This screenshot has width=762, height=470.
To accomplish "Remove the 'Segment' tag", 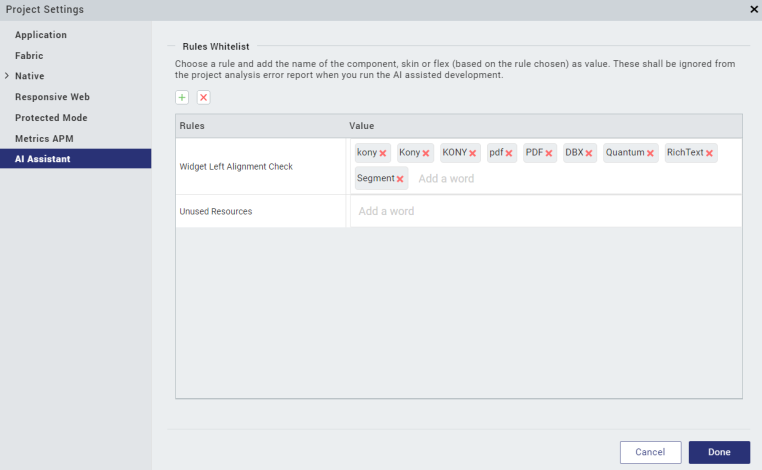I will coord(400,179).
